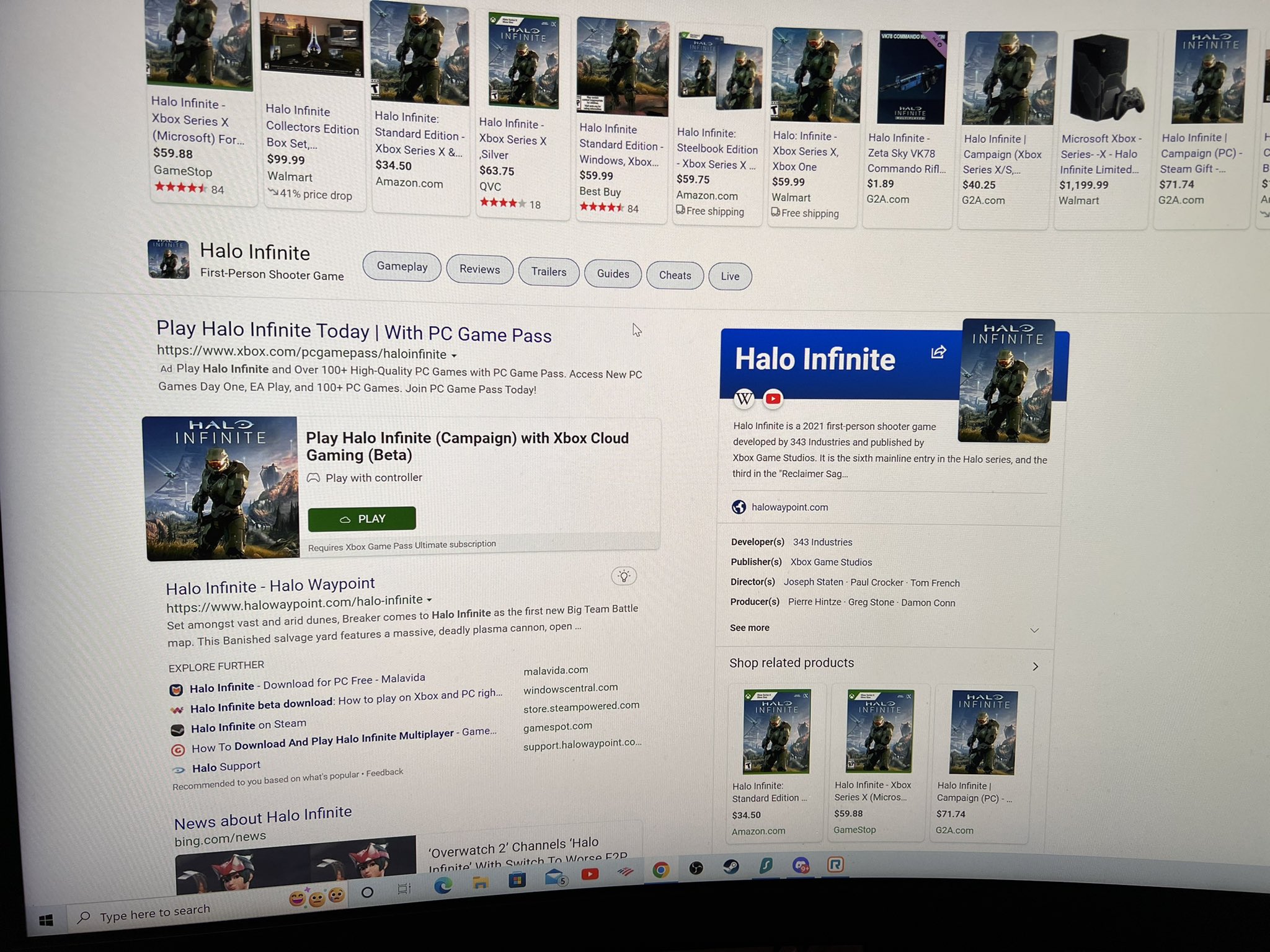Screen dimensions: 1270x952
Task: Select the Live tab pill
Action: pyautogui.click(x=730, y=276)
